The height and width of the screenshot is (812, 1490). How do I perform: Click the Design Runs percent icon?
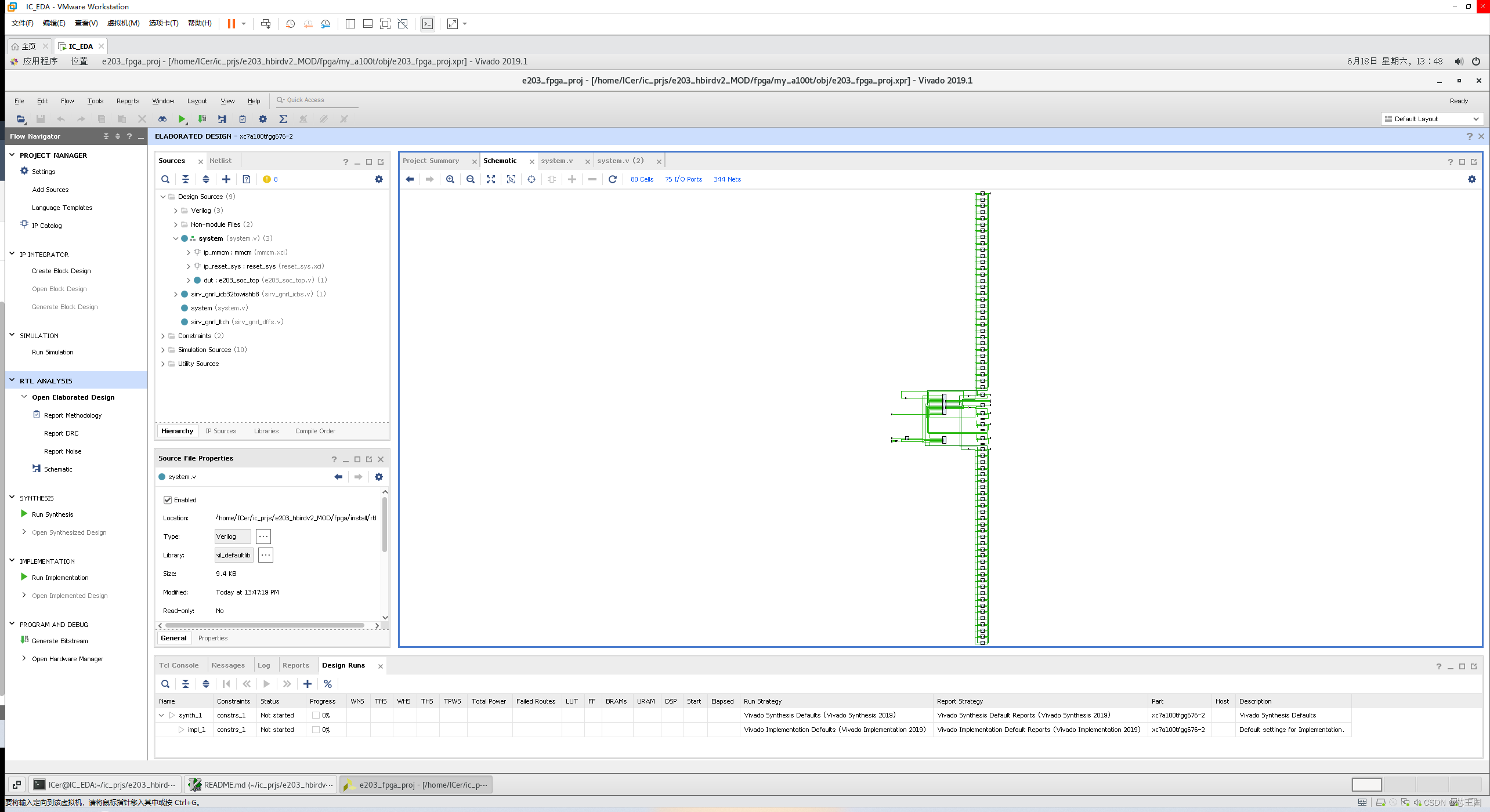click(328, 684)
